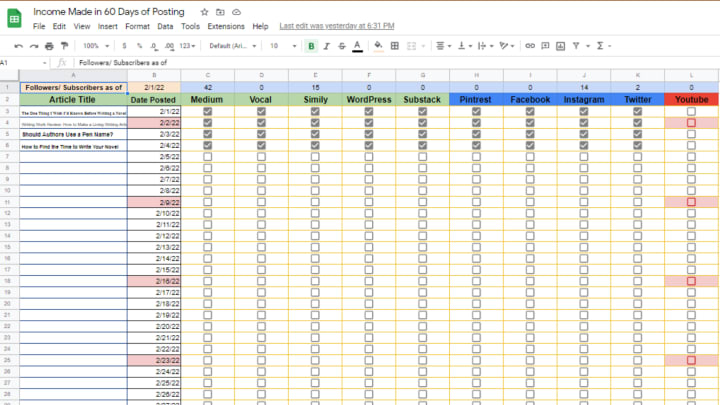Check the Medium box for 2/5/22
This screenshot has width=720, height=405.
coord(208,157)
